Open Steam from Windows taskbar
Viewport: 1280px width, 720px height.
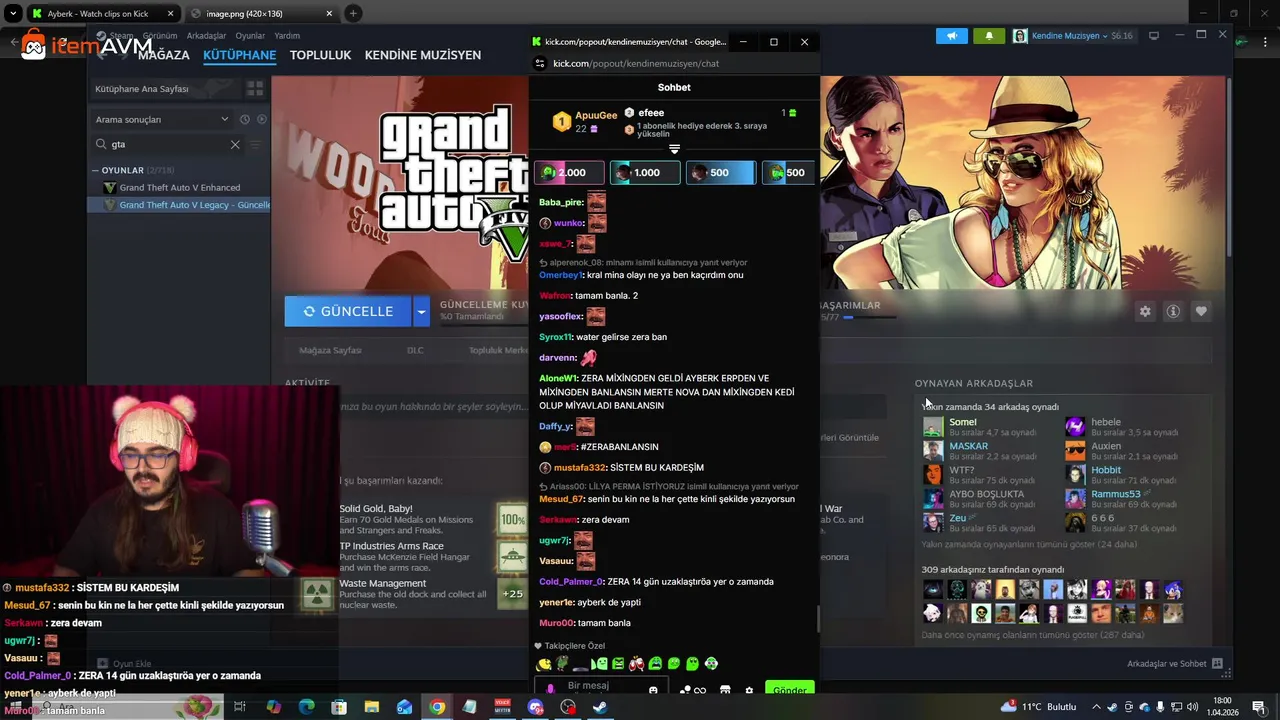click(x=600, y=707)
